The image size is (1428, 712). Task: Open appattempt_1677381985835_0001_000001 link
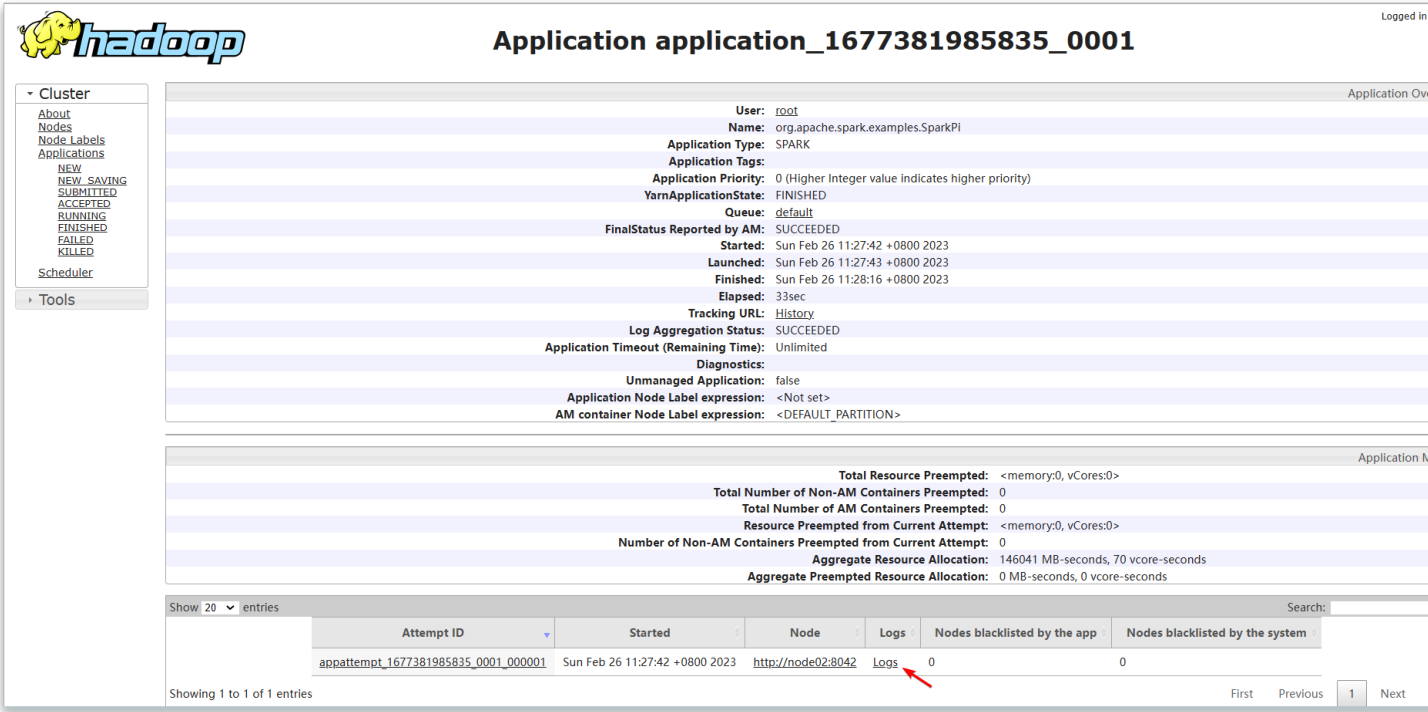pyautogui.click(x=432, y=662)
